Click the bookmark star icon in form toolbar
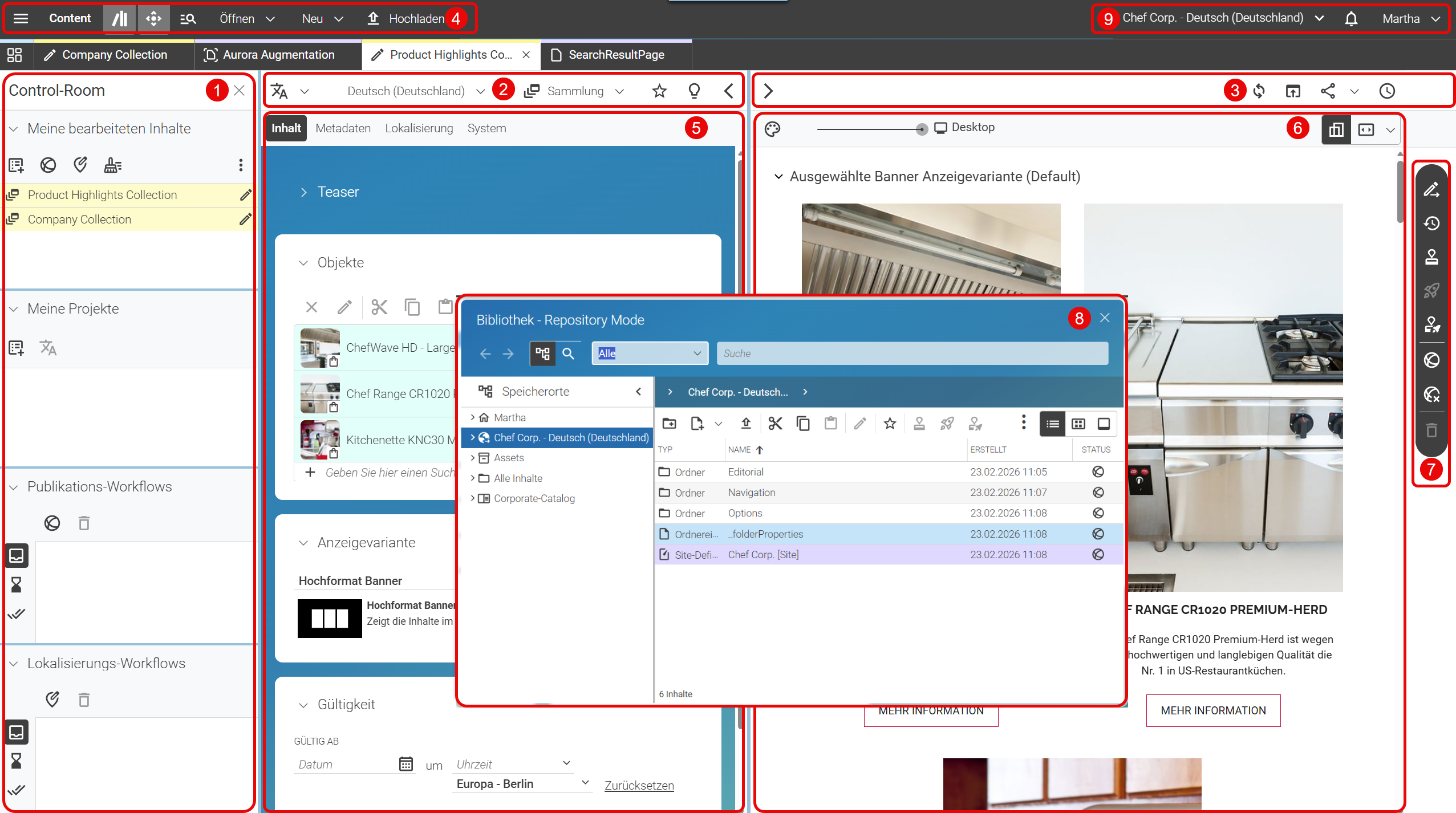 [x=659, y=91]
